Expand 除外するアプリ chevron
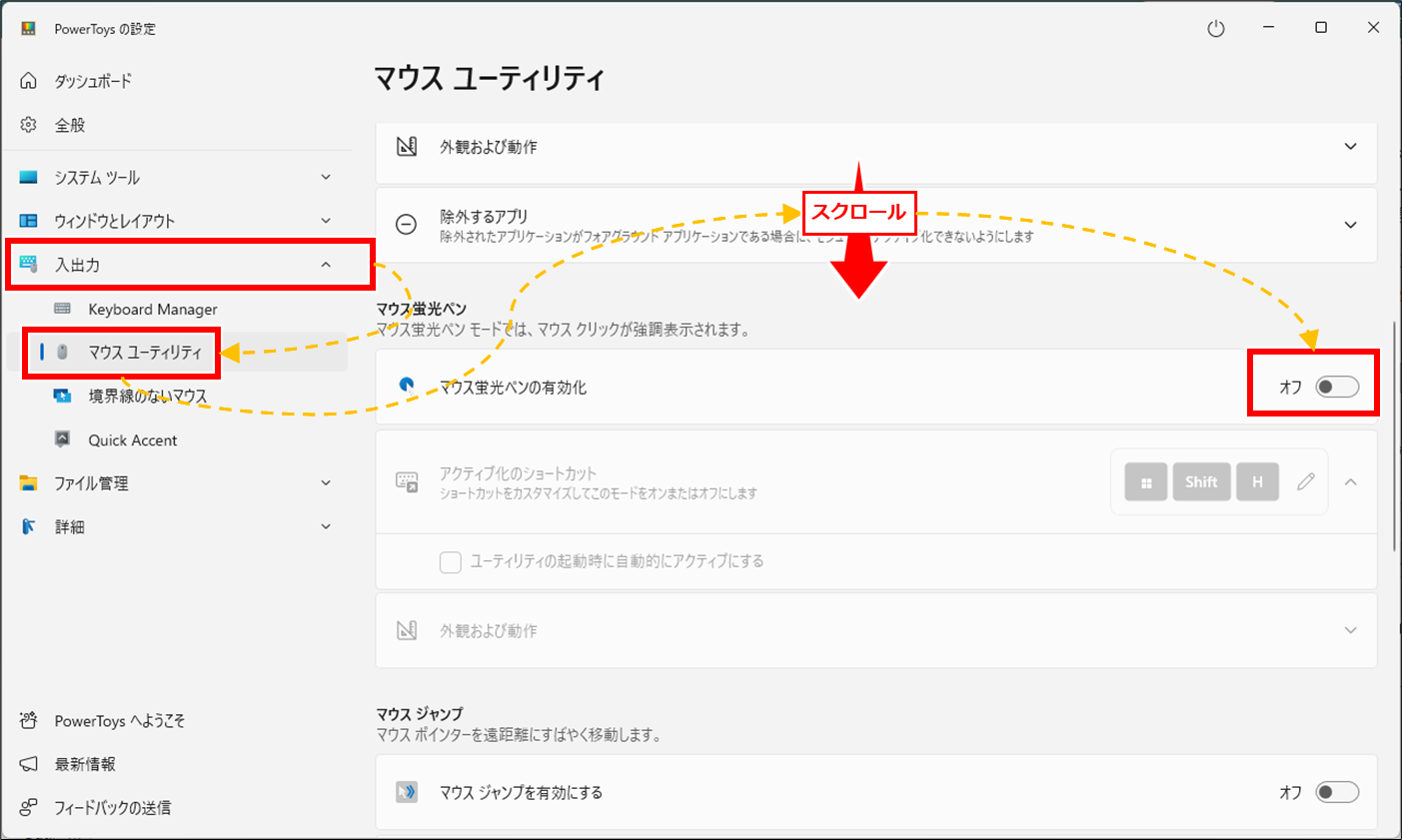This screenshot has height=840, width=1402. click(1351, 225)
